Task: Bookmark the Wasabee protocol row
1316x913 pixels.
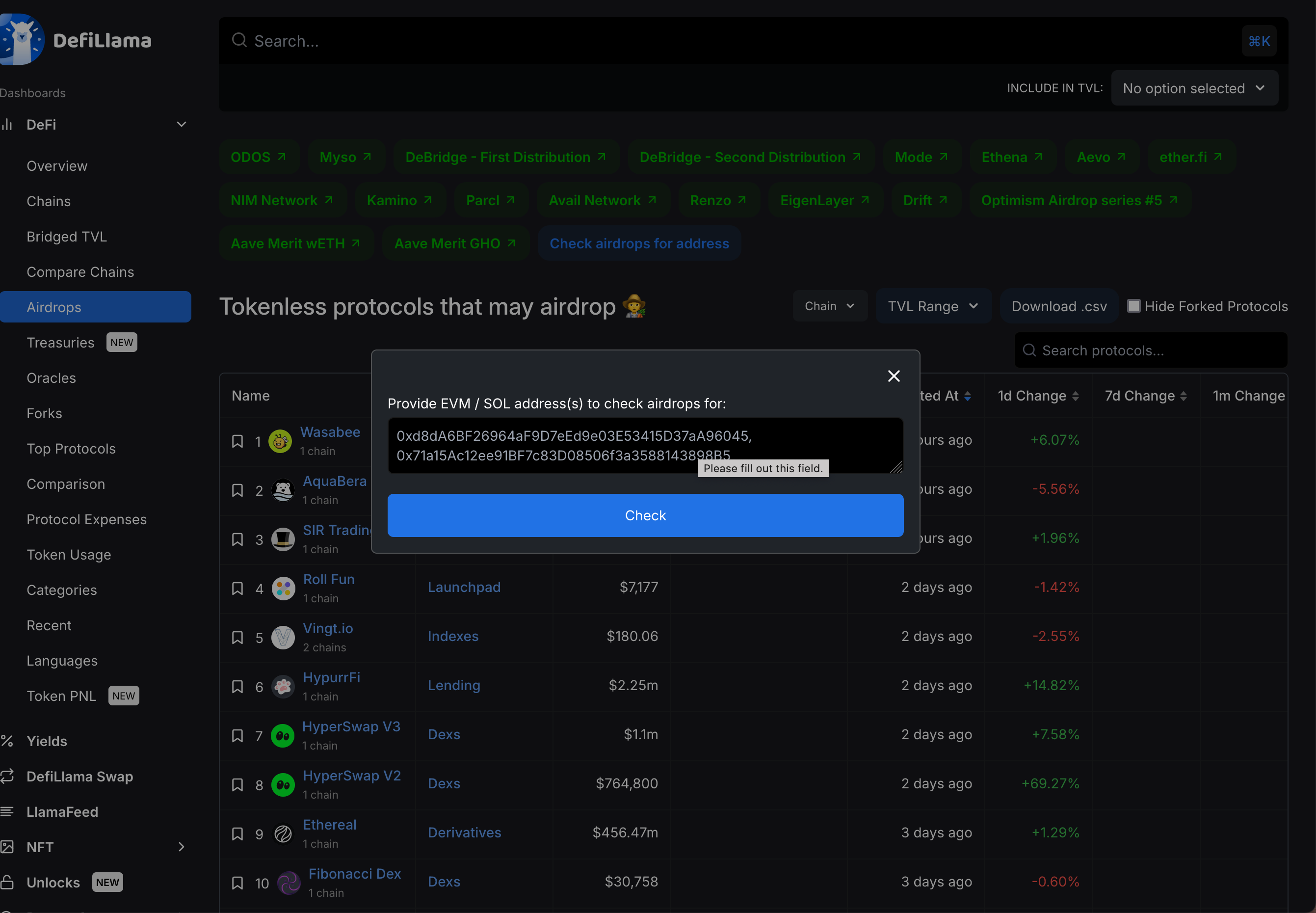Action: click(x=237, y=441)
